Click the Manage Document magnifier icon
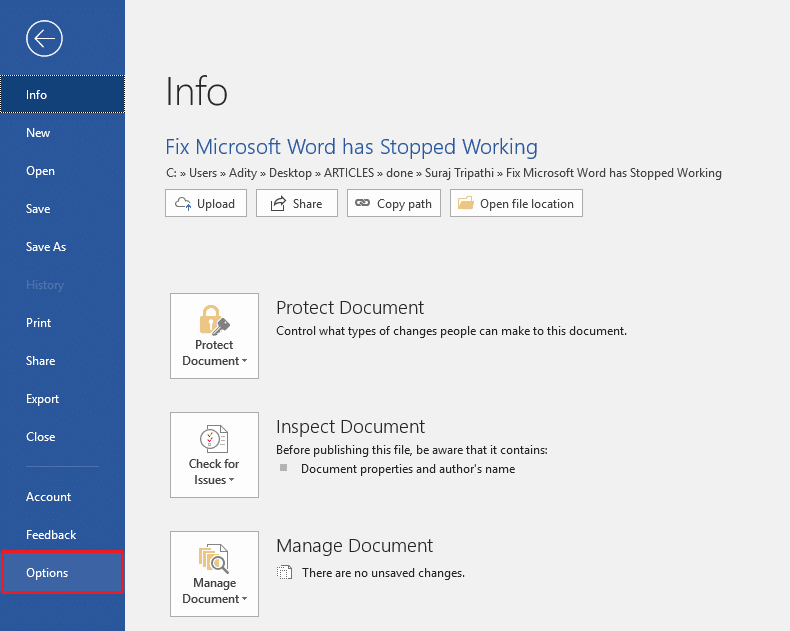Screen dimensions: 790x631 coord(214,557)
